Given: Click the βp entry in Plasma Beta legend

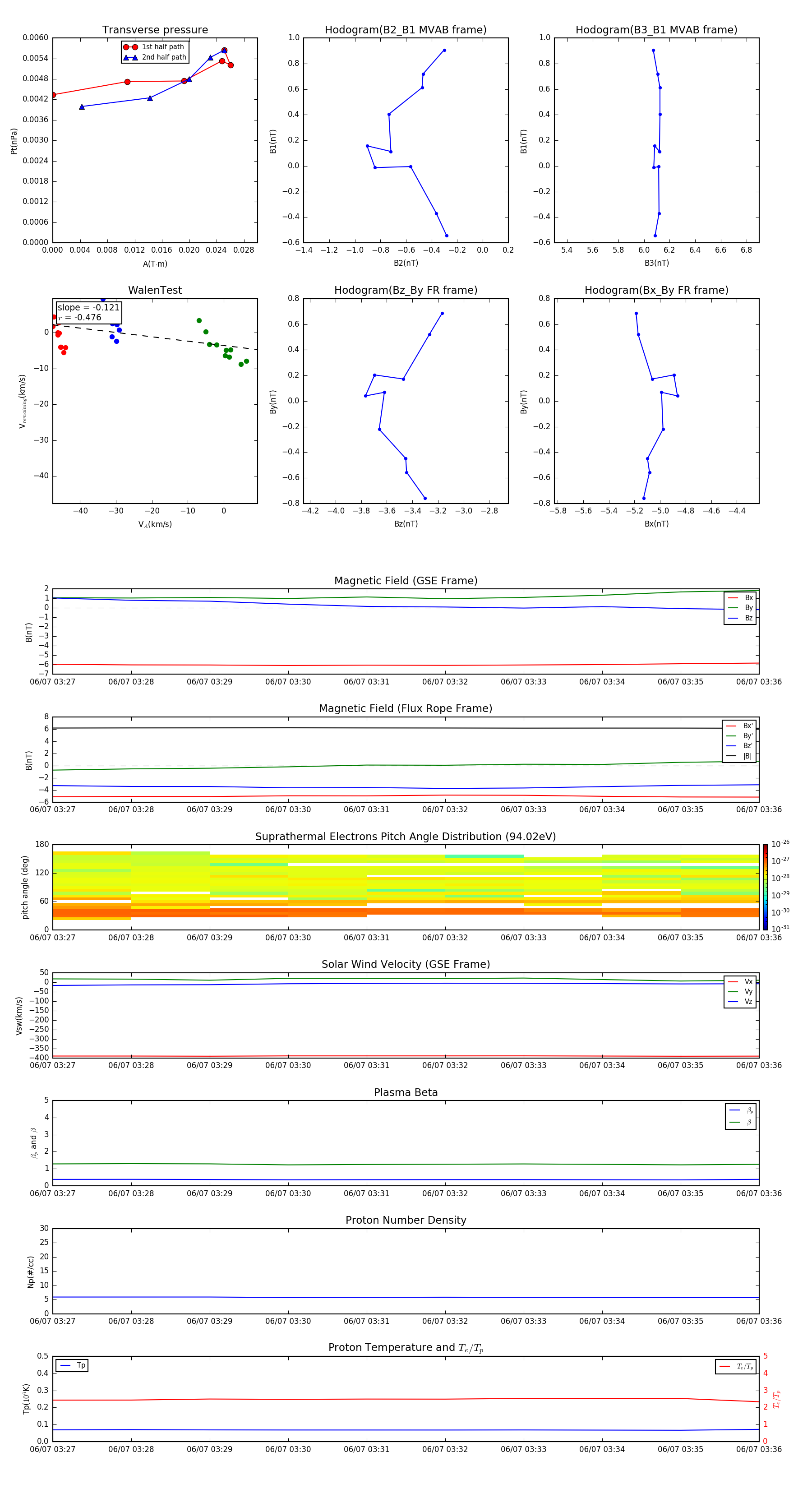Looking at the screenshot, I should pos(741,1110).
